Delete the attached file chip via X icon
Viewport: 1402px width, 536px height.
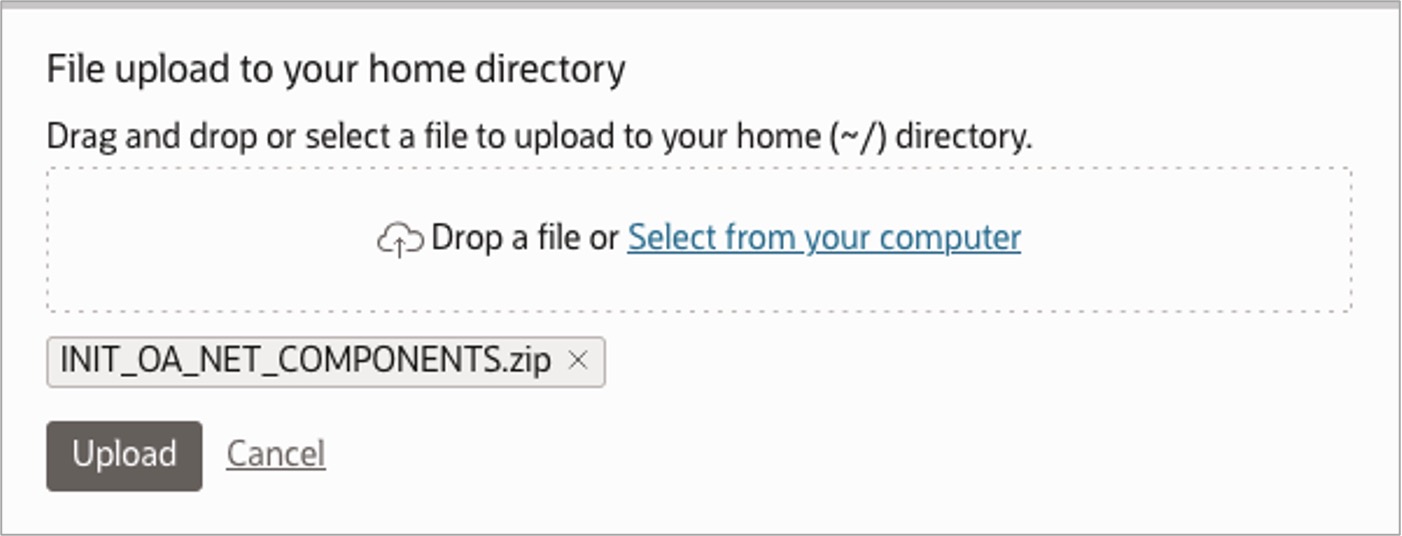pyautogui.click(x=577, y=361)
